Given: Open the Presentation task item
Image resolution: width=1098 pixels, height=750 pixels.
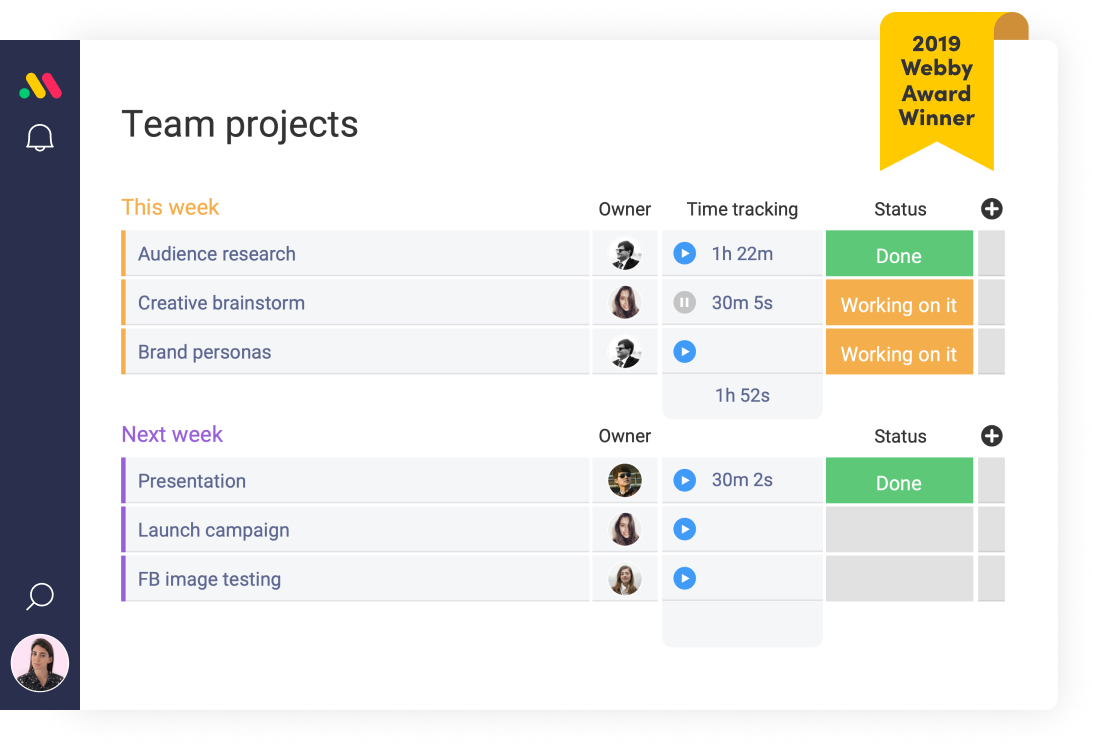Looking at the screenshot, I should tap(192, 481).
